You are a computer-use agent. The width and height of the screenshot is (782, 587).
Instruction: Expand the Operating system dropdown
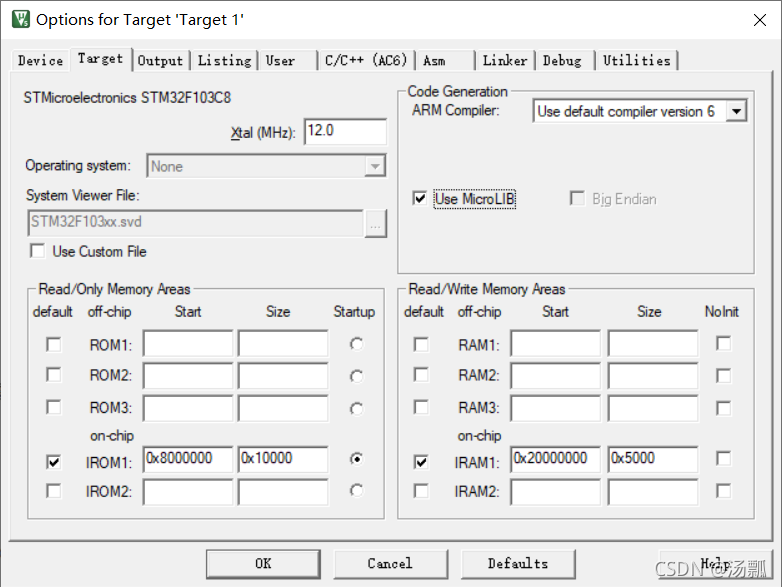point(375,166)
